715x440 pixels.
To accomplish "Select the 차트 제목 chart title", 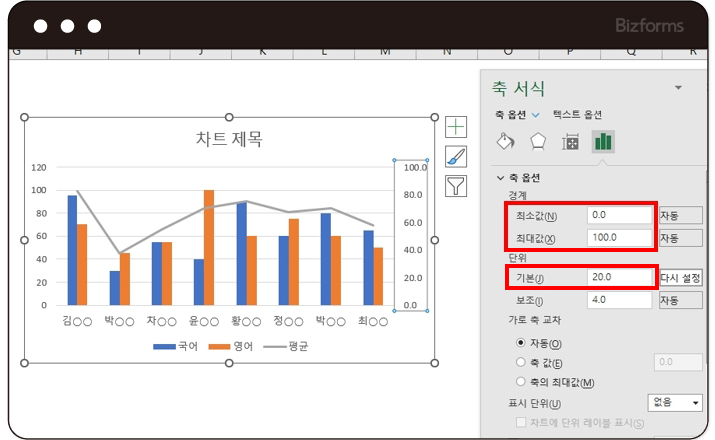I will (x=229, y=139).
